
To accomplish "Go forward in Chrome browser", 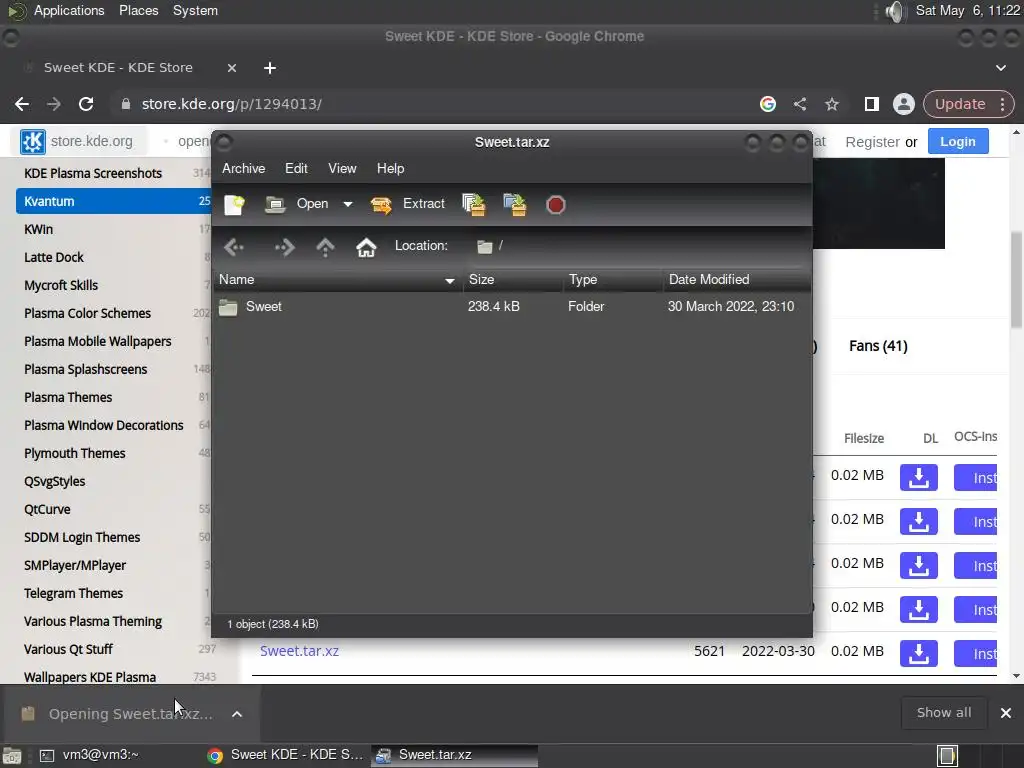I will 54,104.
